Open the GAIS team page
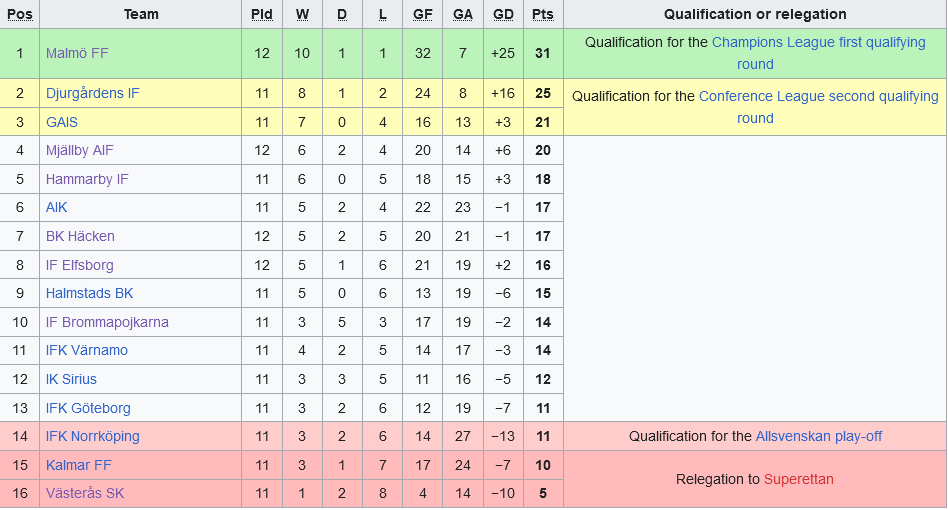The image size is (948, 510). pos(61,122)
